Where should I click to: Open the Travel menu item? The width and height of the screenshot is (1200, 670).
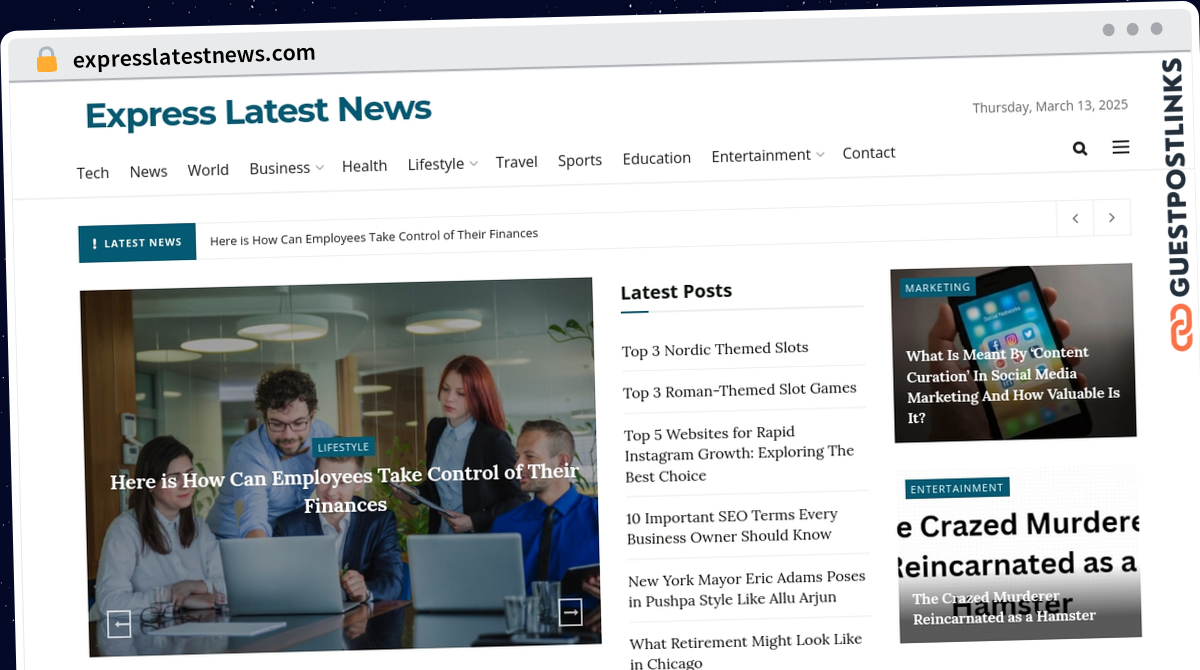click(516, 162)
